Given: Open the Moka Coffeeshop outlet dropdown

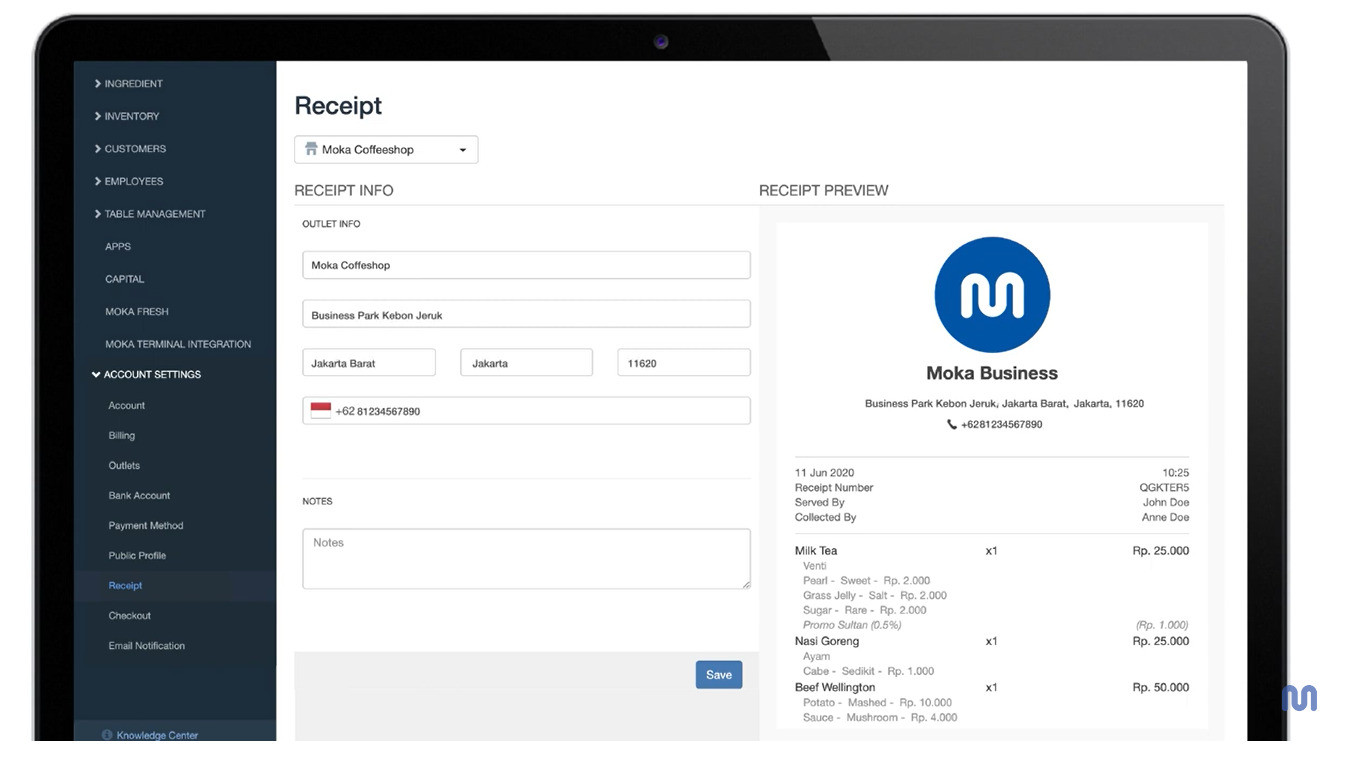Looking at the screenshot, I should 386,150.
